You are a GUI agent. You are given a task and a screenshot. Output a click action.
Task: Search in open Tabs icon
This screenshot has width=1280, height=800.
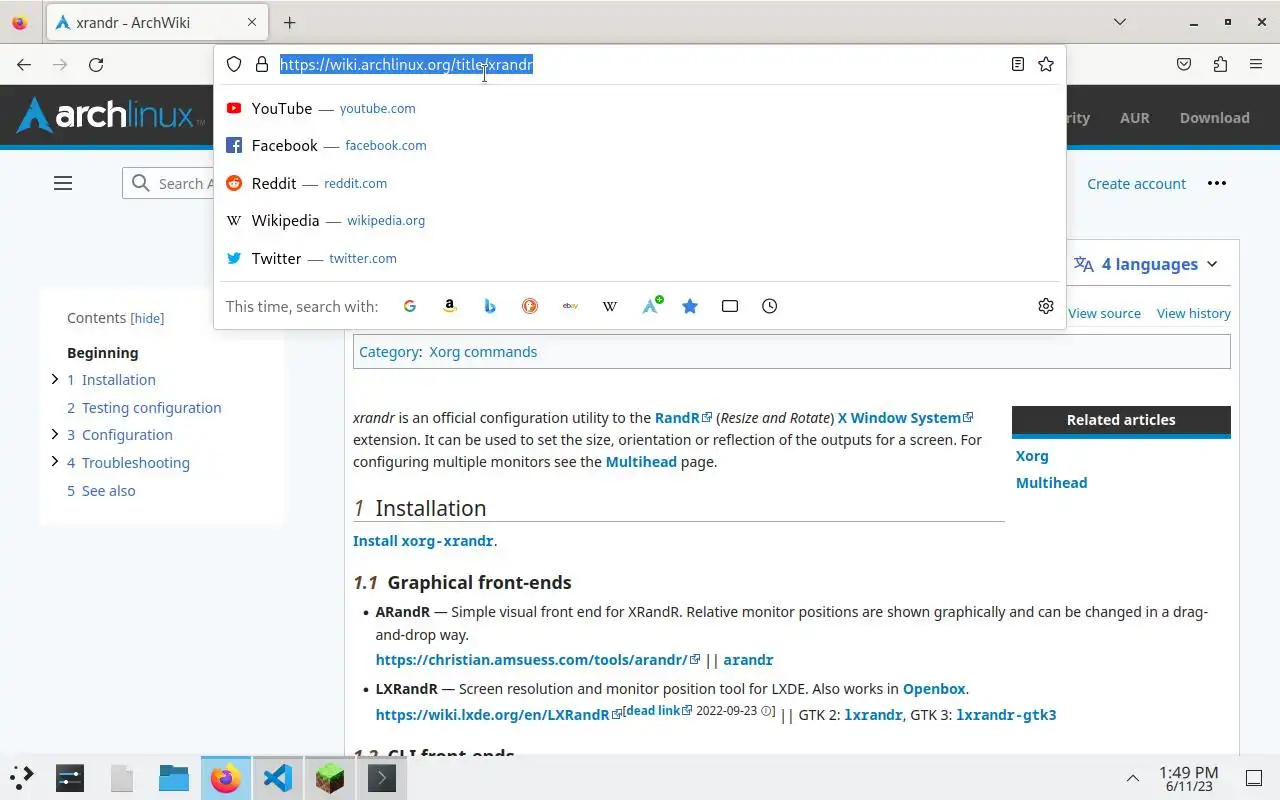coord(730,306)
